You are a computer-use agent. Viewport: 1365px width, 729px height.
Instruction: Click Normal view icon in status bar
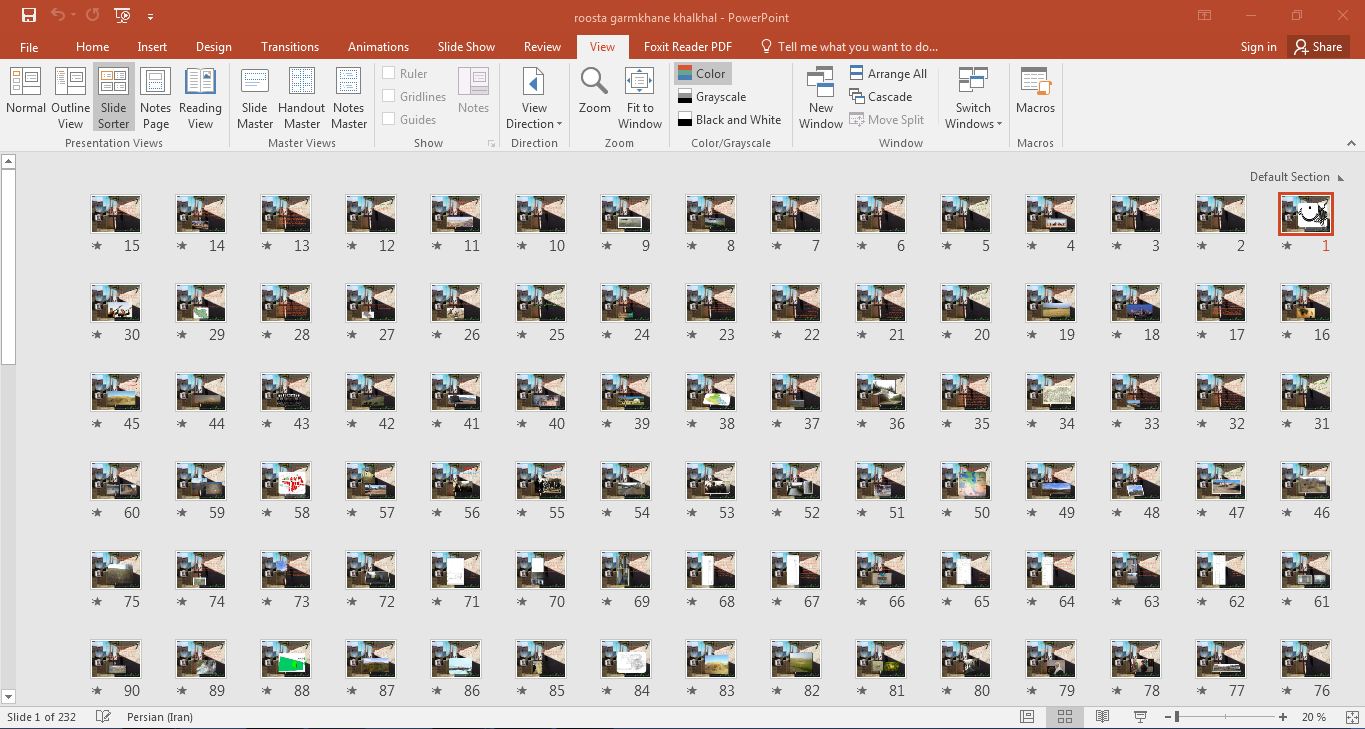(x=1027, y=717)
